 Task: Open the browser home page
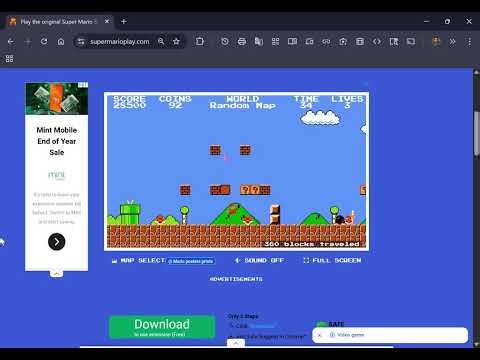click(x=61, y=42)
